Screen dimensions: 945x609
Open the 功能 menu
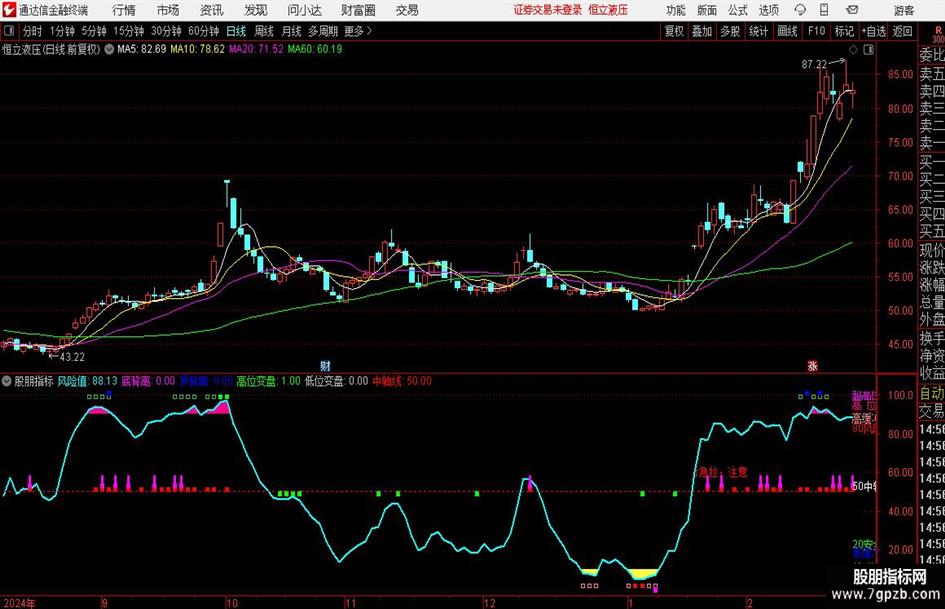coord(676,10)
